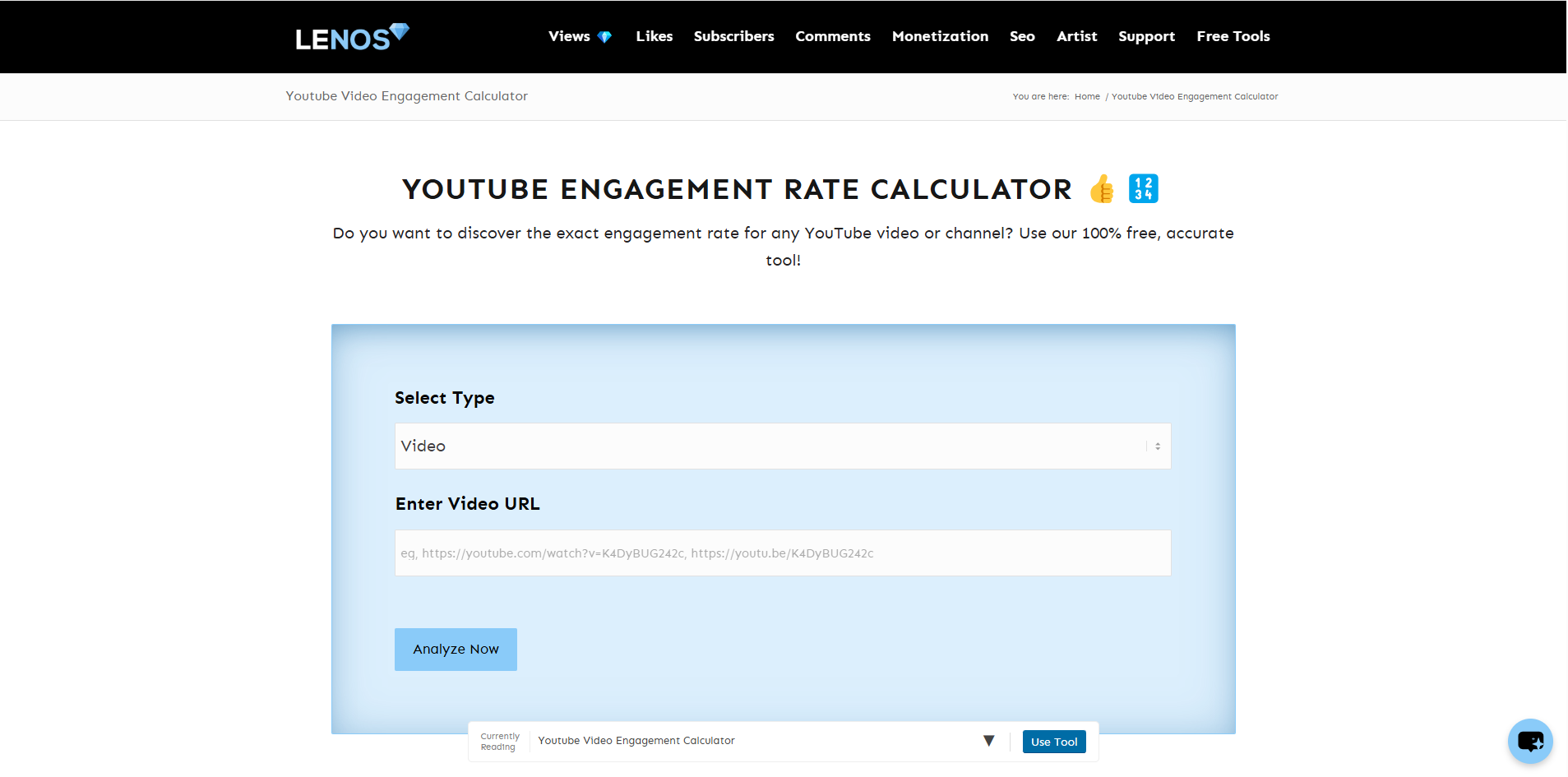Click the Currently Reading label
Screen dimensions: 1568x777
click(x=500, y=742)
